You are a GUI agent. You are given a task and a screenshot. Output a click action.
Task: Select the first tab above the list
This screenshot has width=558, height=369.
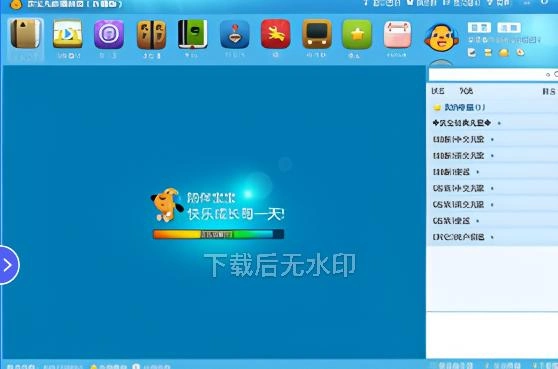click(438, 91)
